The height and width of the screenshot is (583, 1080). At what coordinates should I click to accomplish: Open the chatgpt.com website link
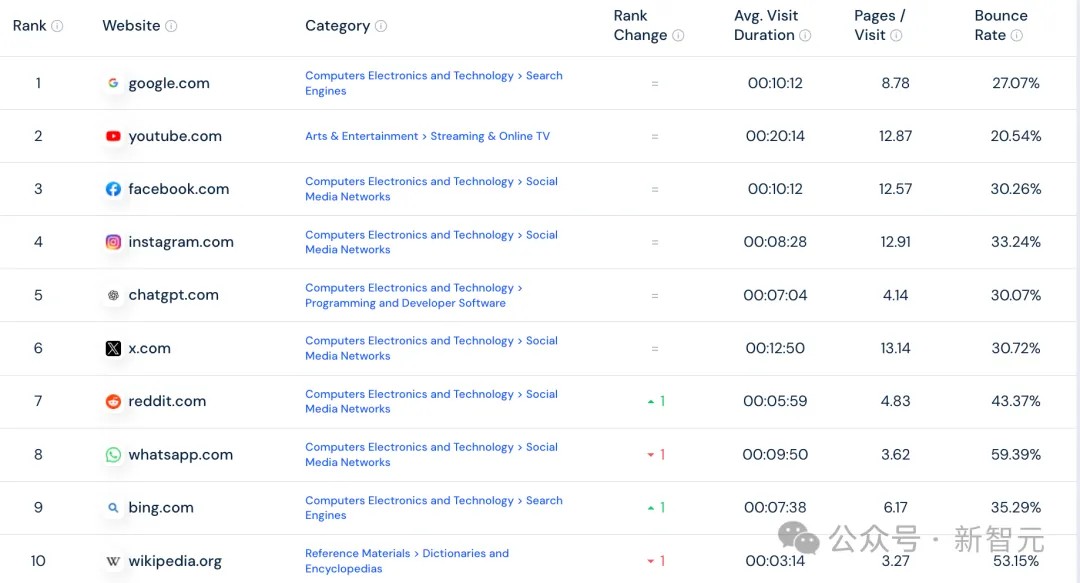click(174, 295)
